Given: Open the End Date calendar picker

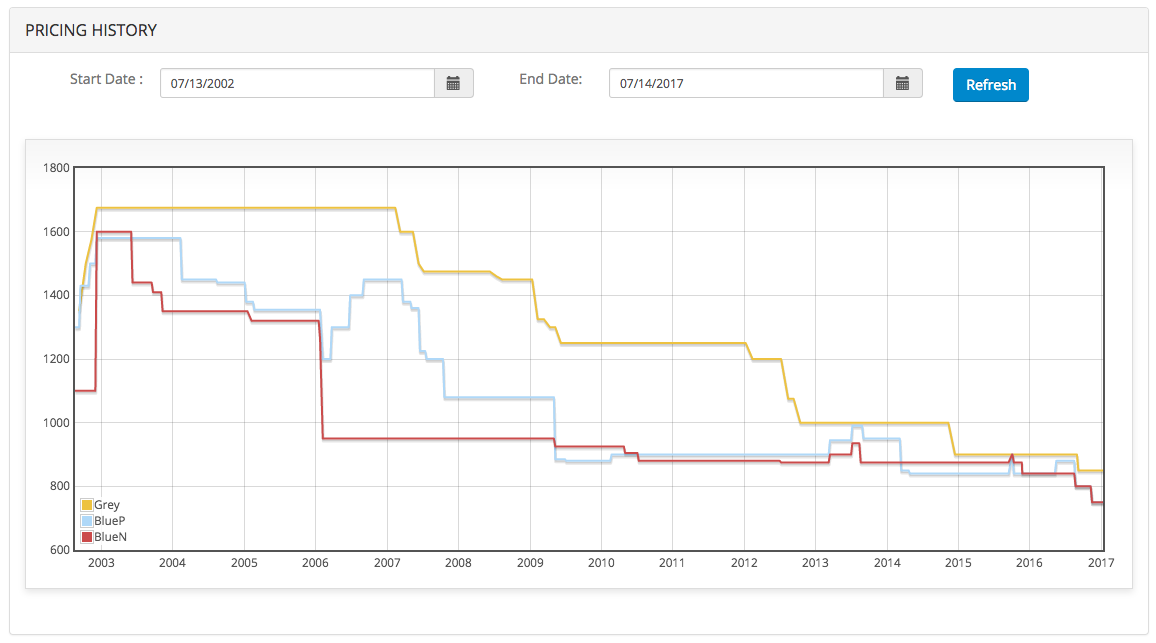Looking at the screenshot, I should point(902,83).
